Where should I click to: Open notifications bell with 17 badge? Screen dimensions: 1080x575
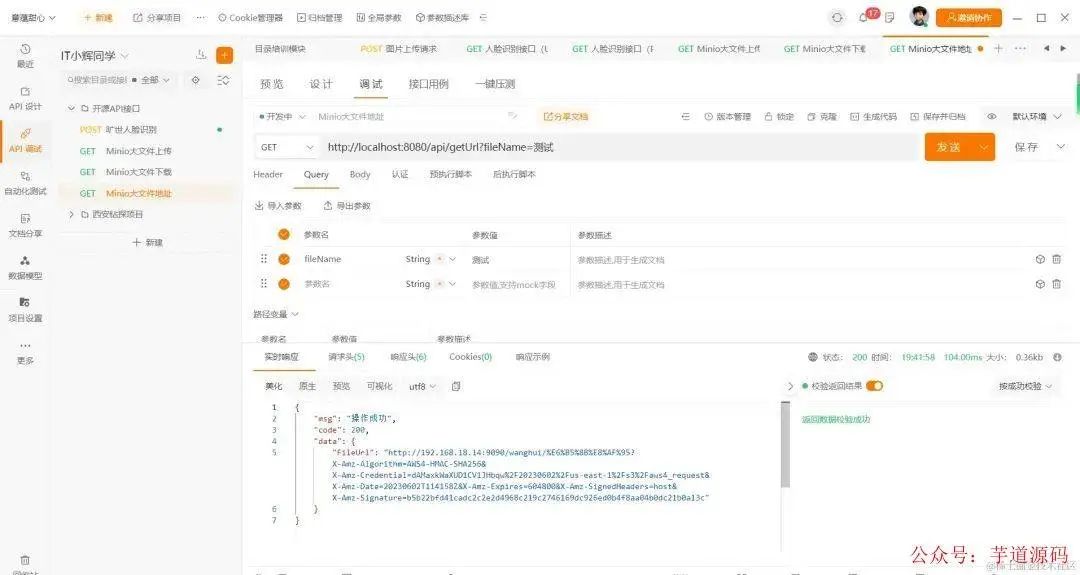tap(864, 17)
